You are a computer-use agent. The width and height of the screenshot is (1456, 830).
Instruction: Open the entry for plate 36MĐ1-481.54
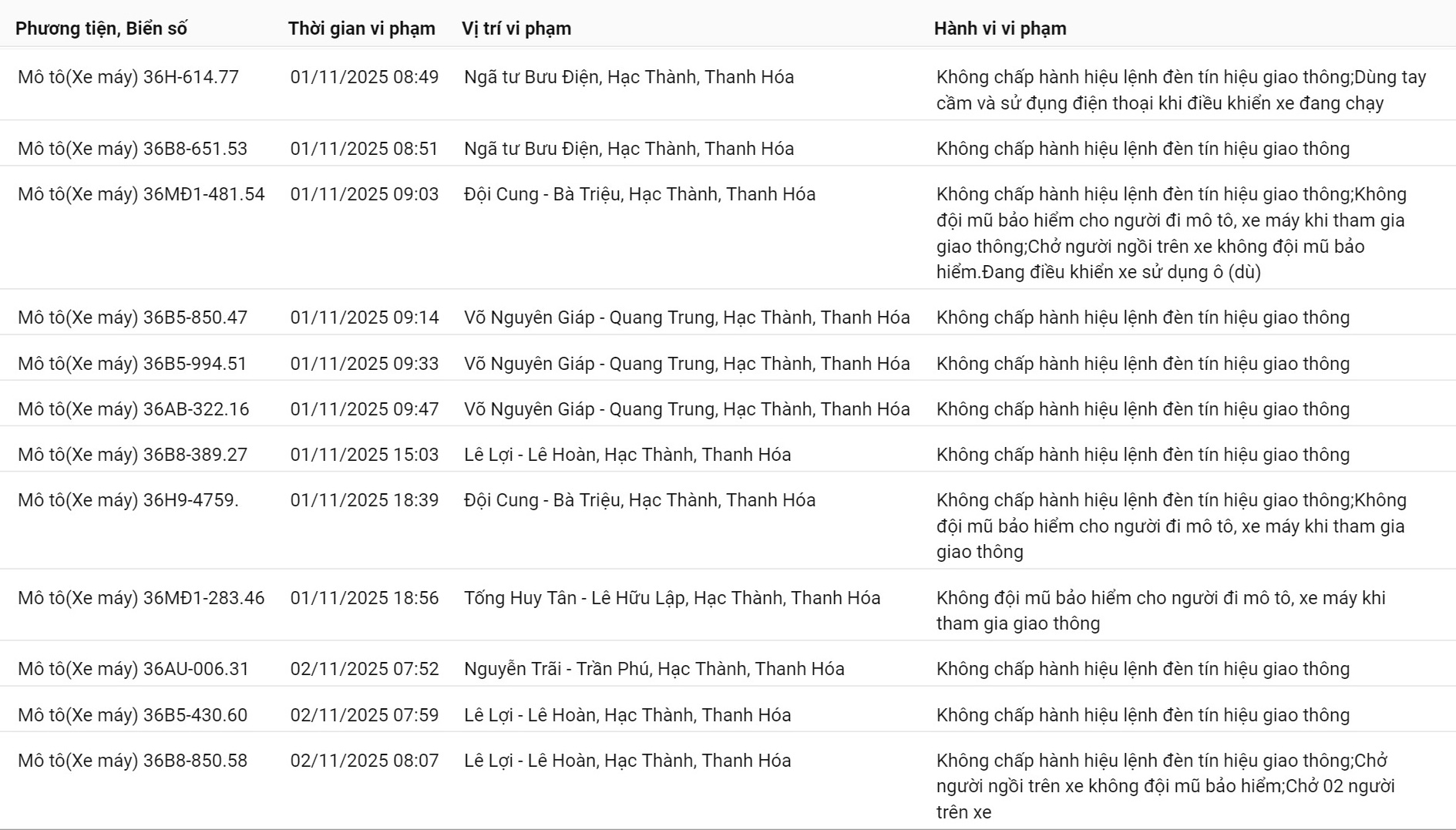point(141,194)
